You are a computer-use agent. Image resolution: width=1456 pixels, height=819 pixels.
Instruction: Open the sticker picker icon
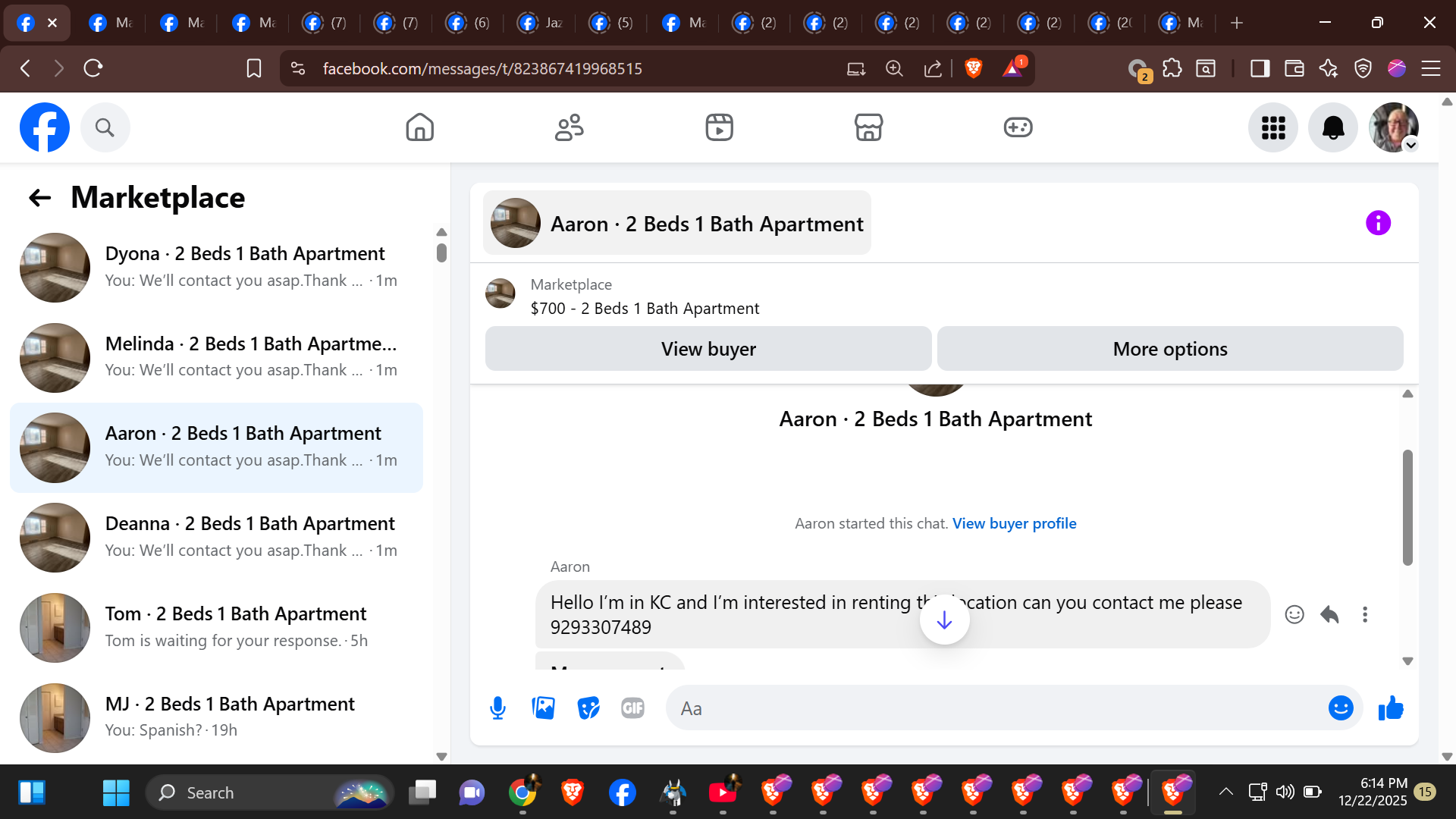pos(588,708)
